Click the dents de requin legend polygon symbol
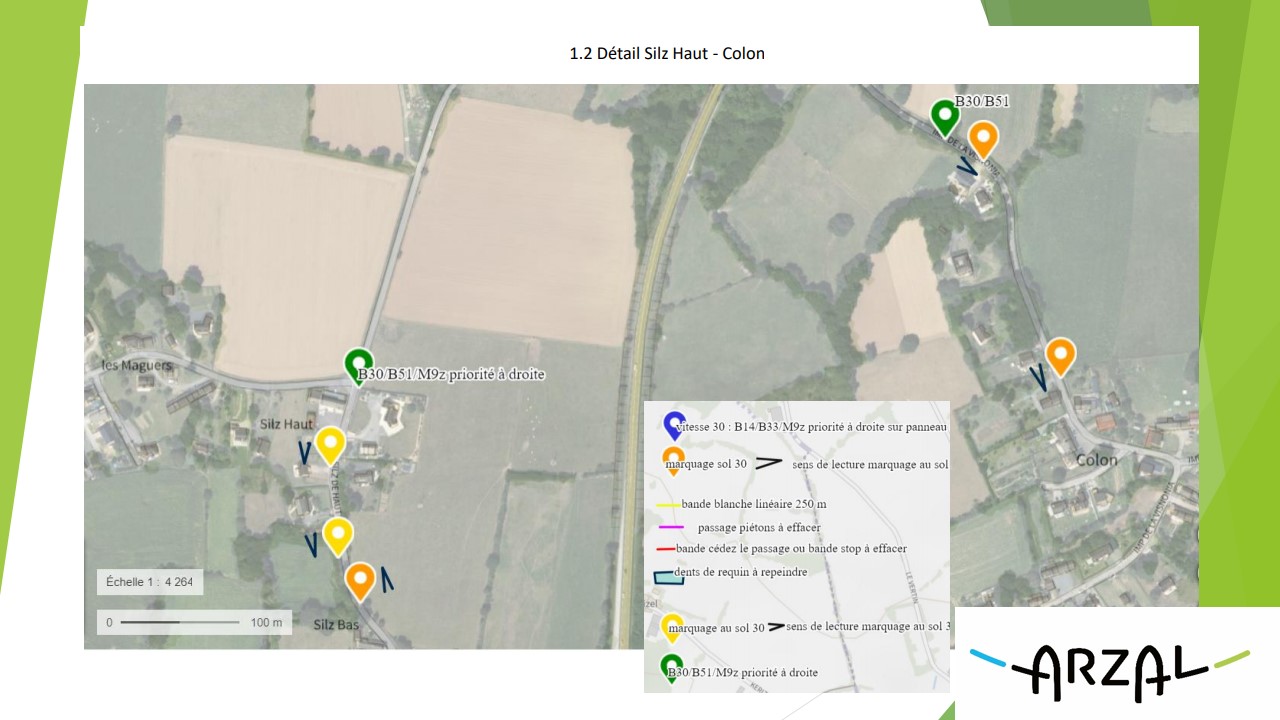 (x=665, y=578)
